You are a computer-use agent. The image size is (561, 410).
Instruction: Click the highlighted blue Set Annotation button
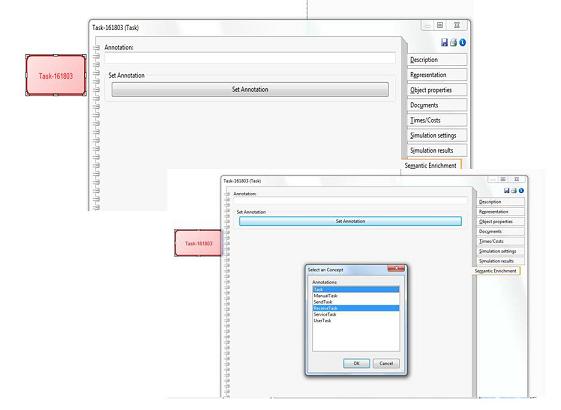tap(350, 221)
